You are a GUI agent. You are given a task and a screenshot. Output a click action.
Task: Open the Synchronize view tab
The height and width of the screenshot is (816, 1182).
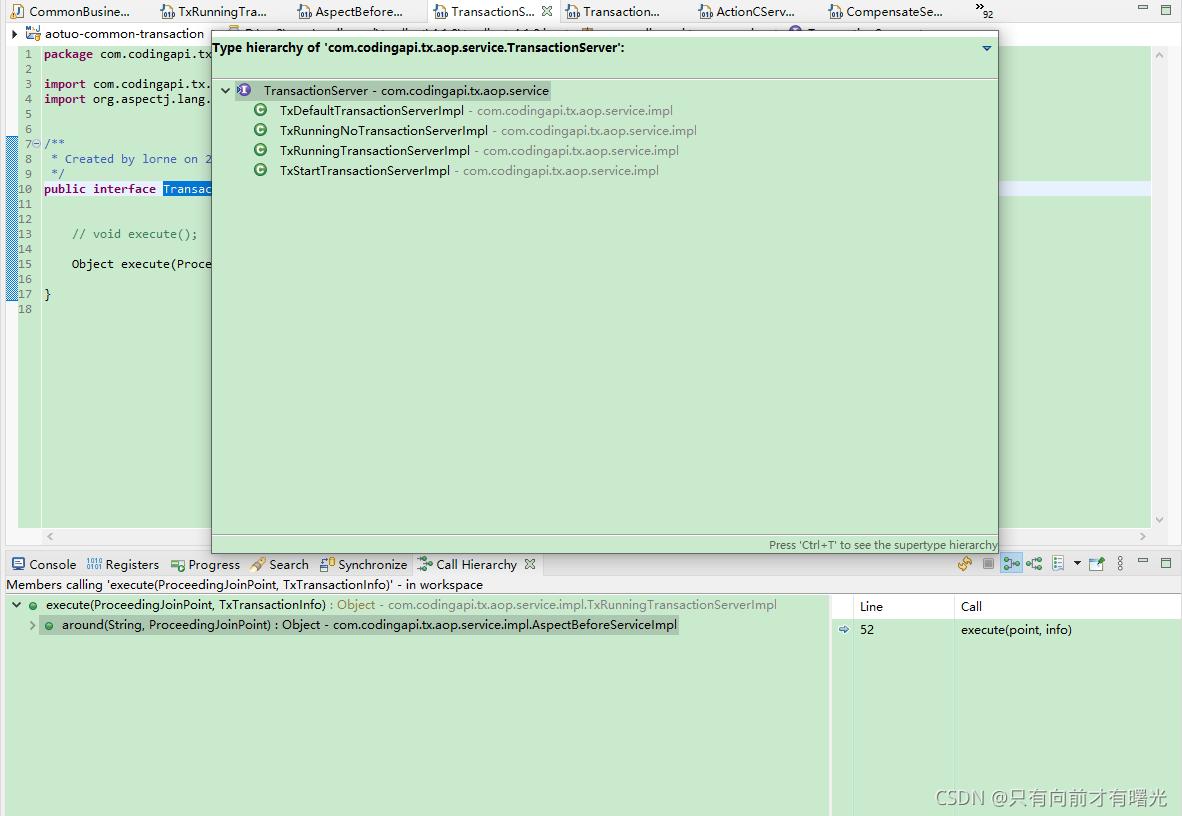(x=363, y=564)
